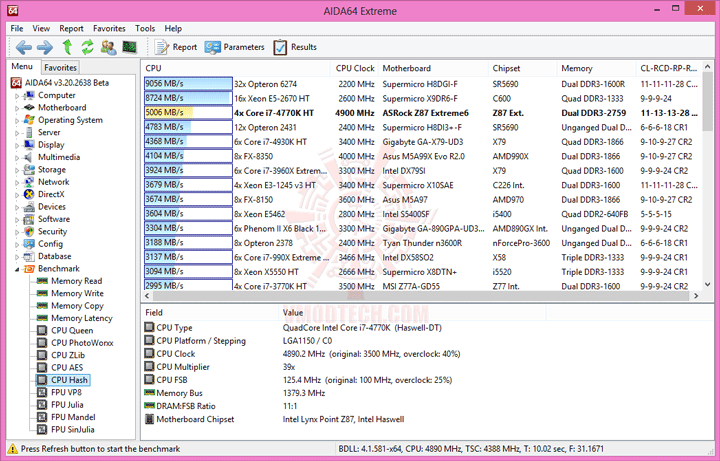Go back with the Back arrow
This screenshot has height=461, width=720.
coord(23,47)
